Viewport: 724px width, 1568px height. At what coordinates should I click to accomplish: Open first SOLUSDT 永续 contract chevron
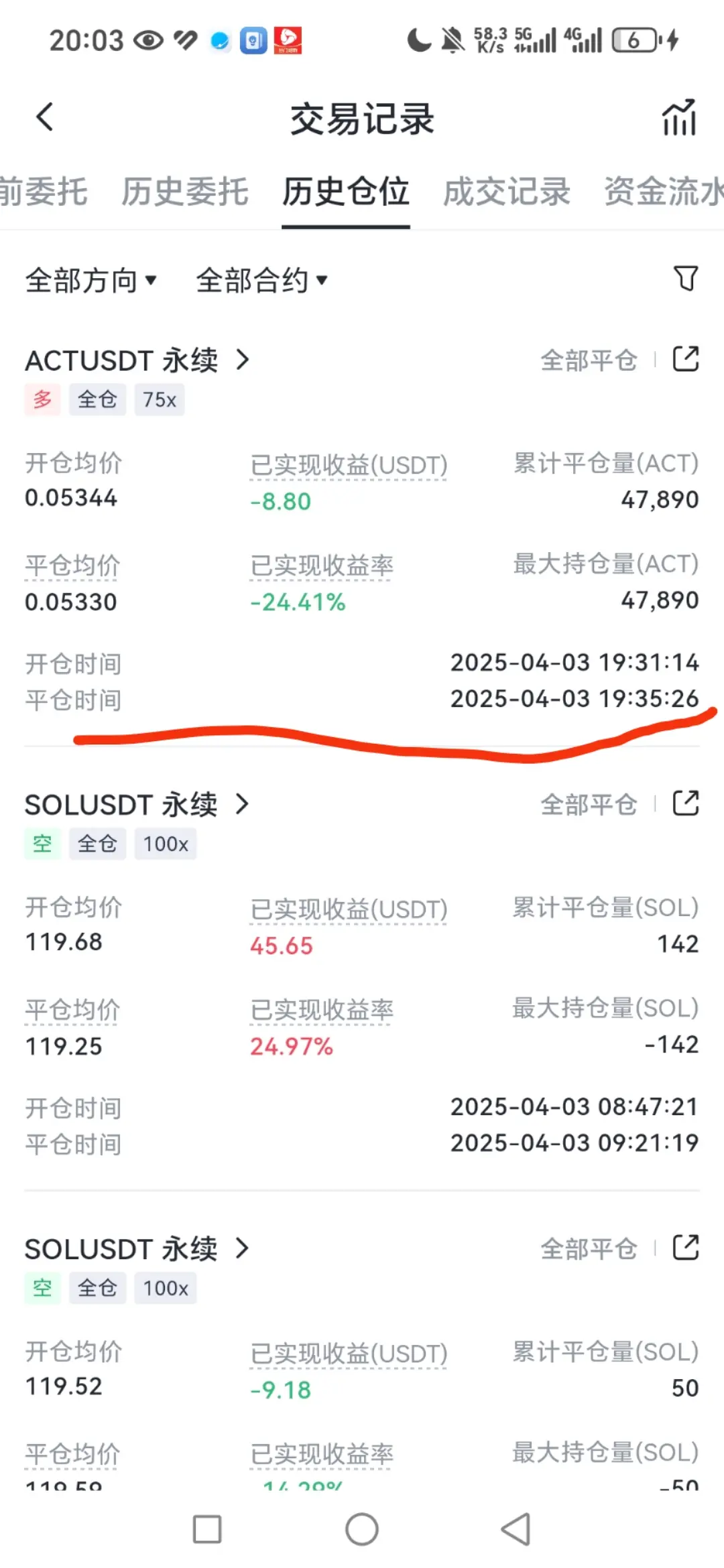(x=243, y=804)
